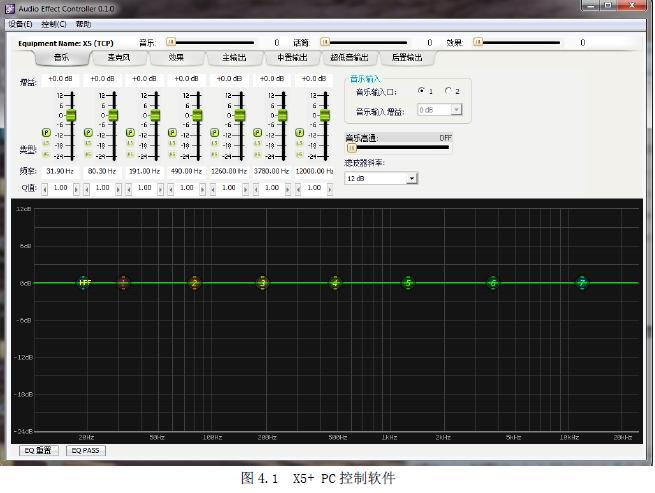655x493 pixels.
Task: Set 12000.00 Hz band to P filter type
Action: pyautogui.click(x=300, y=133)
